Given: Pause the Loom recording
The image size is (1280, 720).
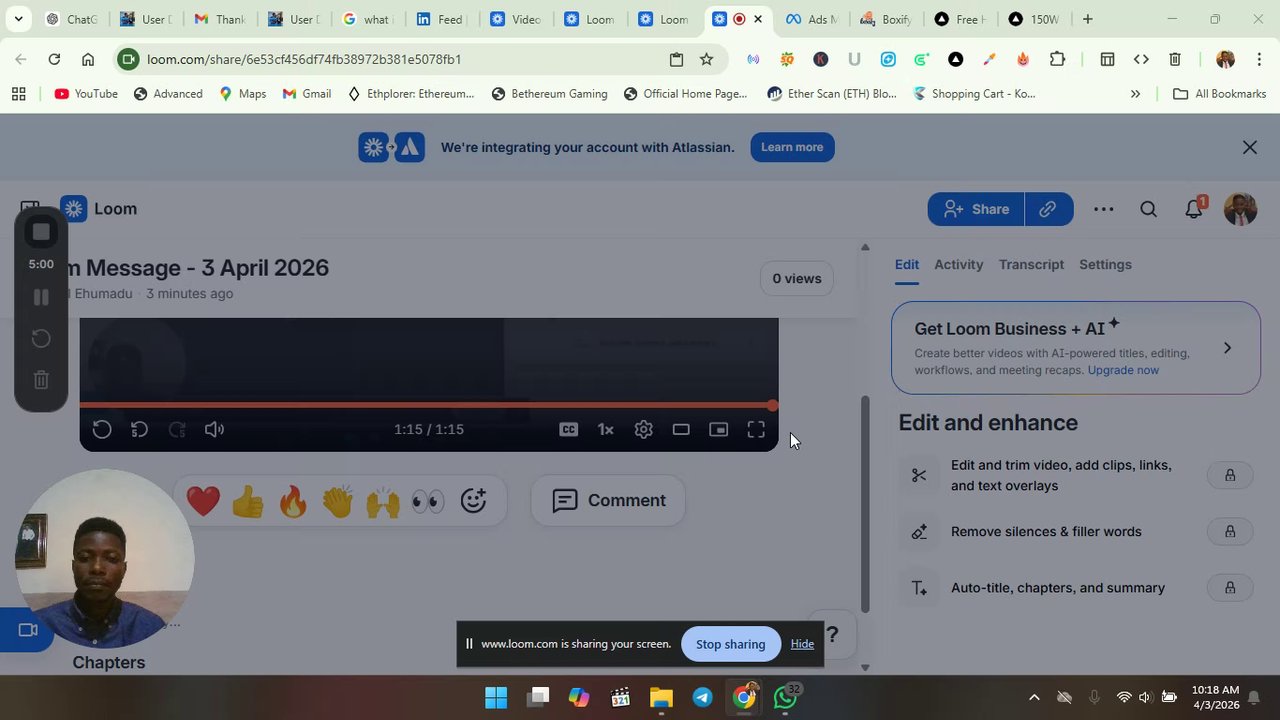Looking at the screenshot, I should [x=41, y=297].
